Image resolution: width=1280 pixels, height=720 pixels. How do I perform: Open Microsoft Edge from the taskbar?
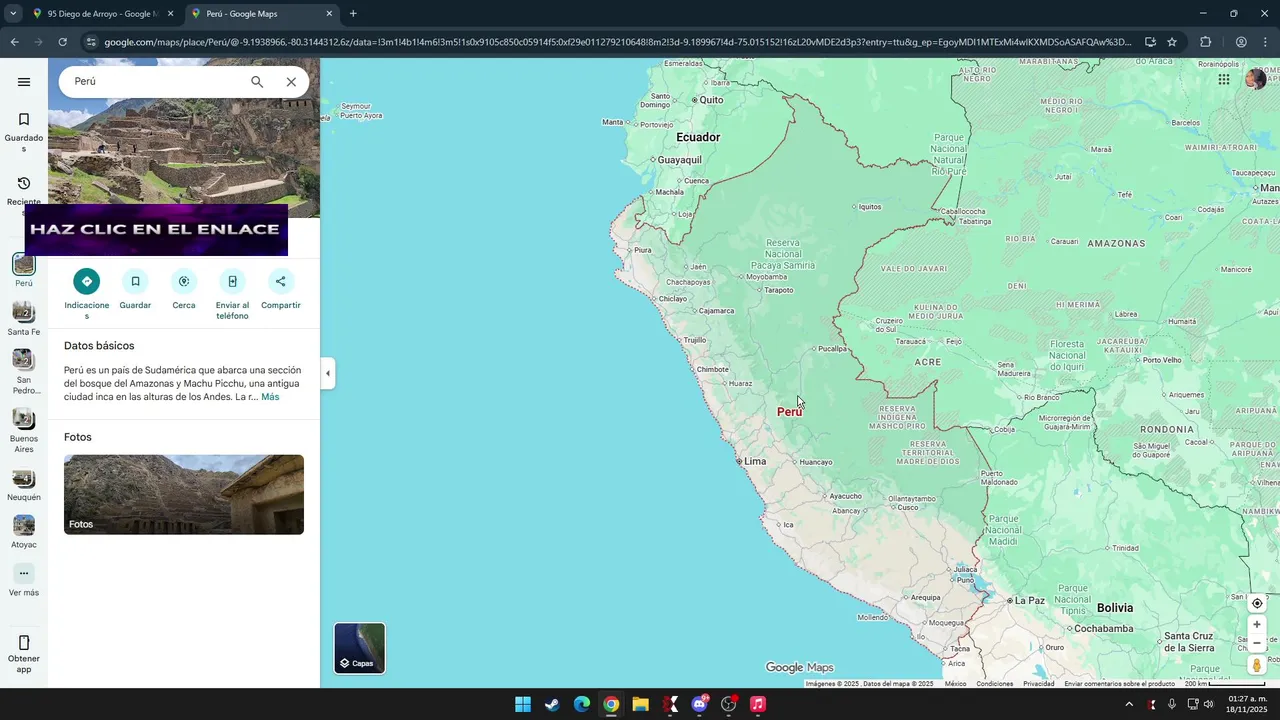click(582, 704)
